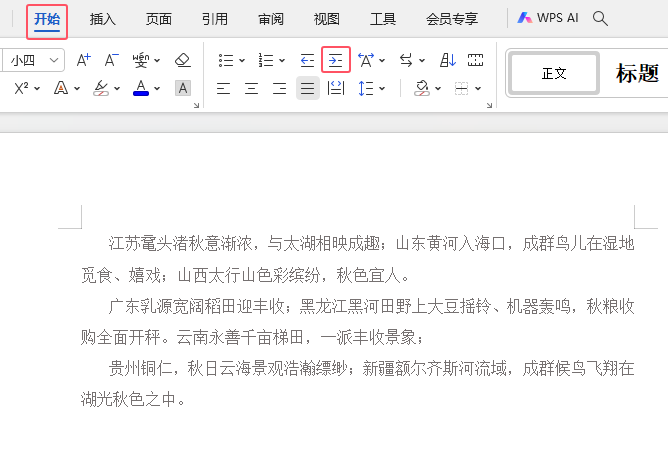The width and height of the screenshot is (668, 464).
Task: Toggle justified alignment button
Action: tap(308, 88)
